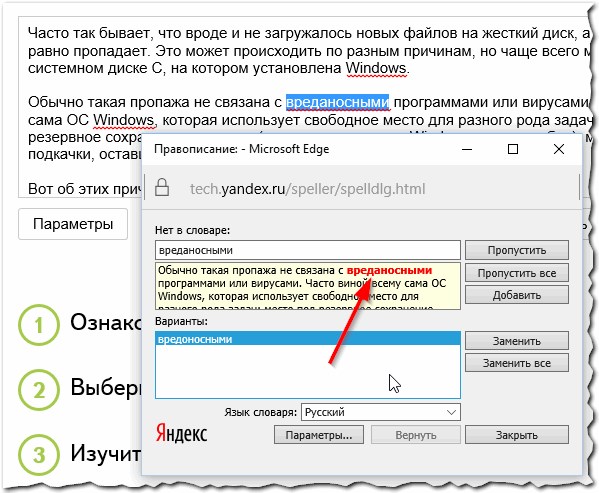Click the underlined word Windows in the first paragraph
The width and height of the screenshot is (599, 493).
[376, 69]
